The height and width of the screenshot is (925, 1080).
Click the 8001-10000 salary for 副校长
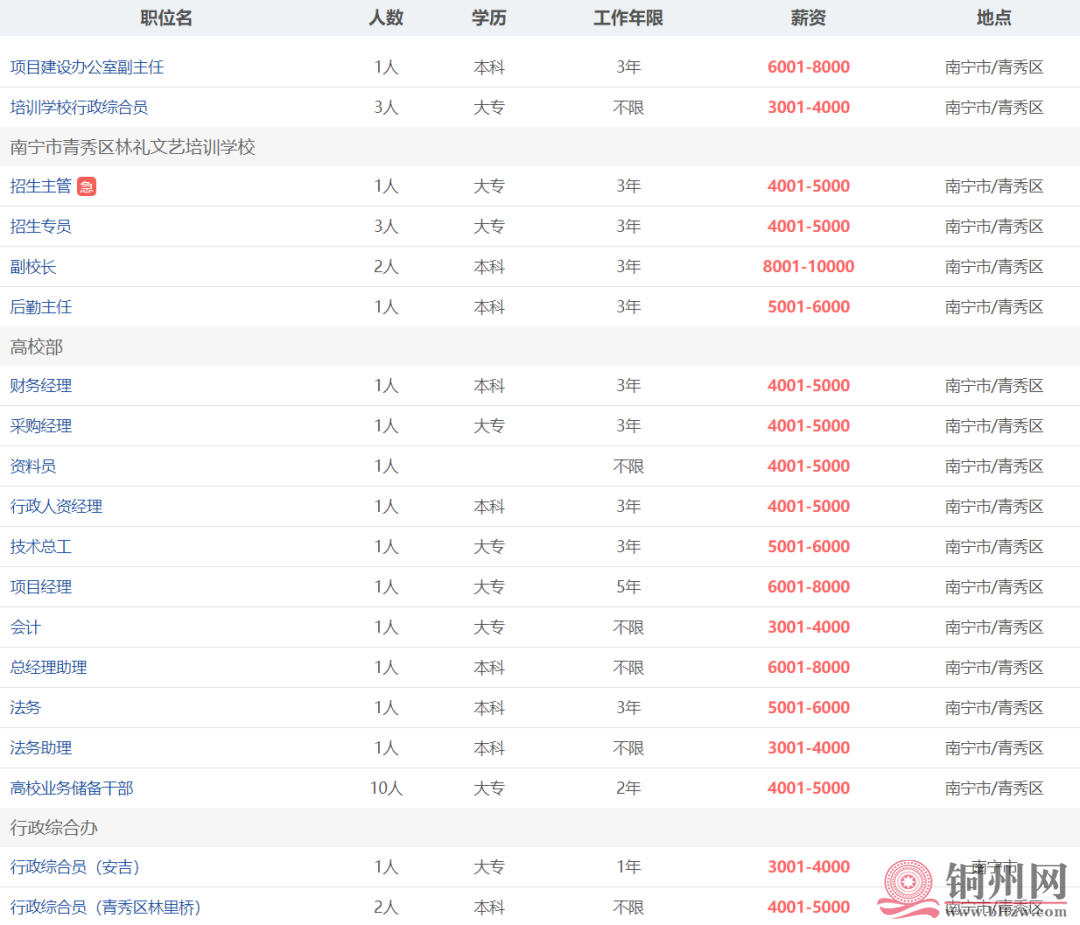click(808, 267)
